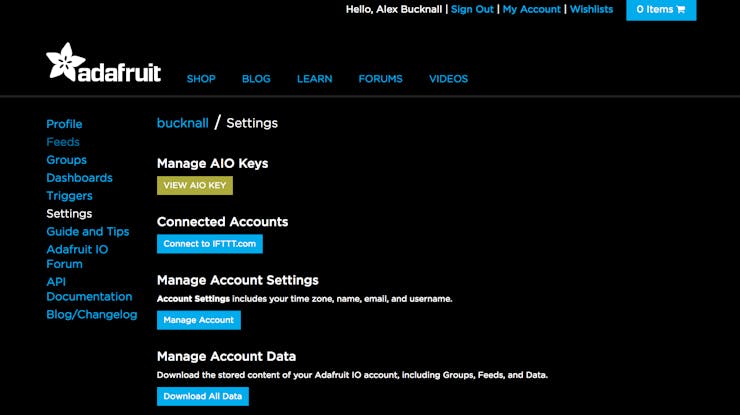
Task: Visit Adafruit IO Forum link
Action: (77, 257)
